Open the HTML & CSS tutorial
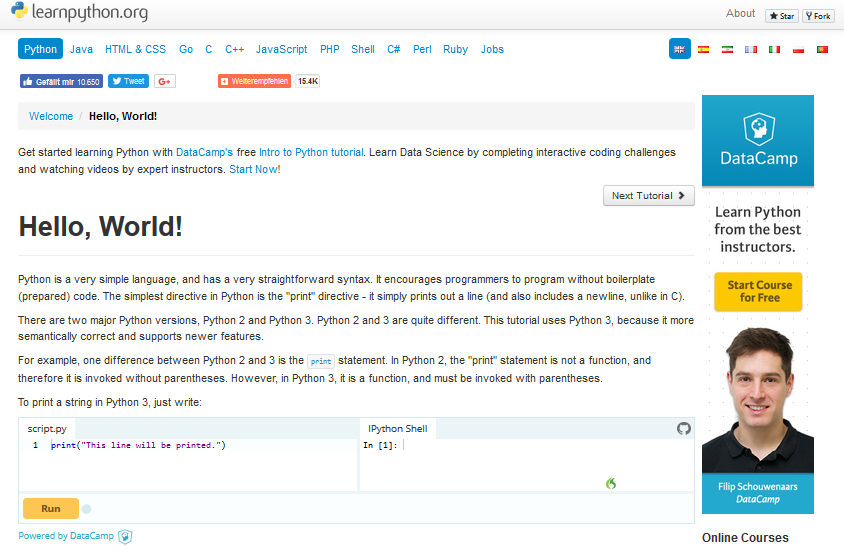 click(135, 49)
